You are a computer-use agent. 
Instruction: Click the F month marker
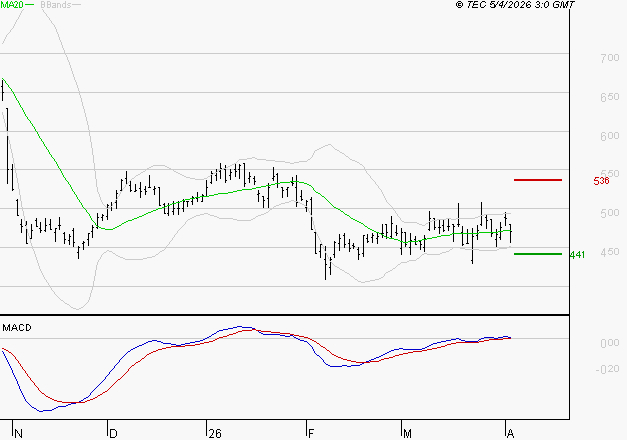[x=311, y=434]
